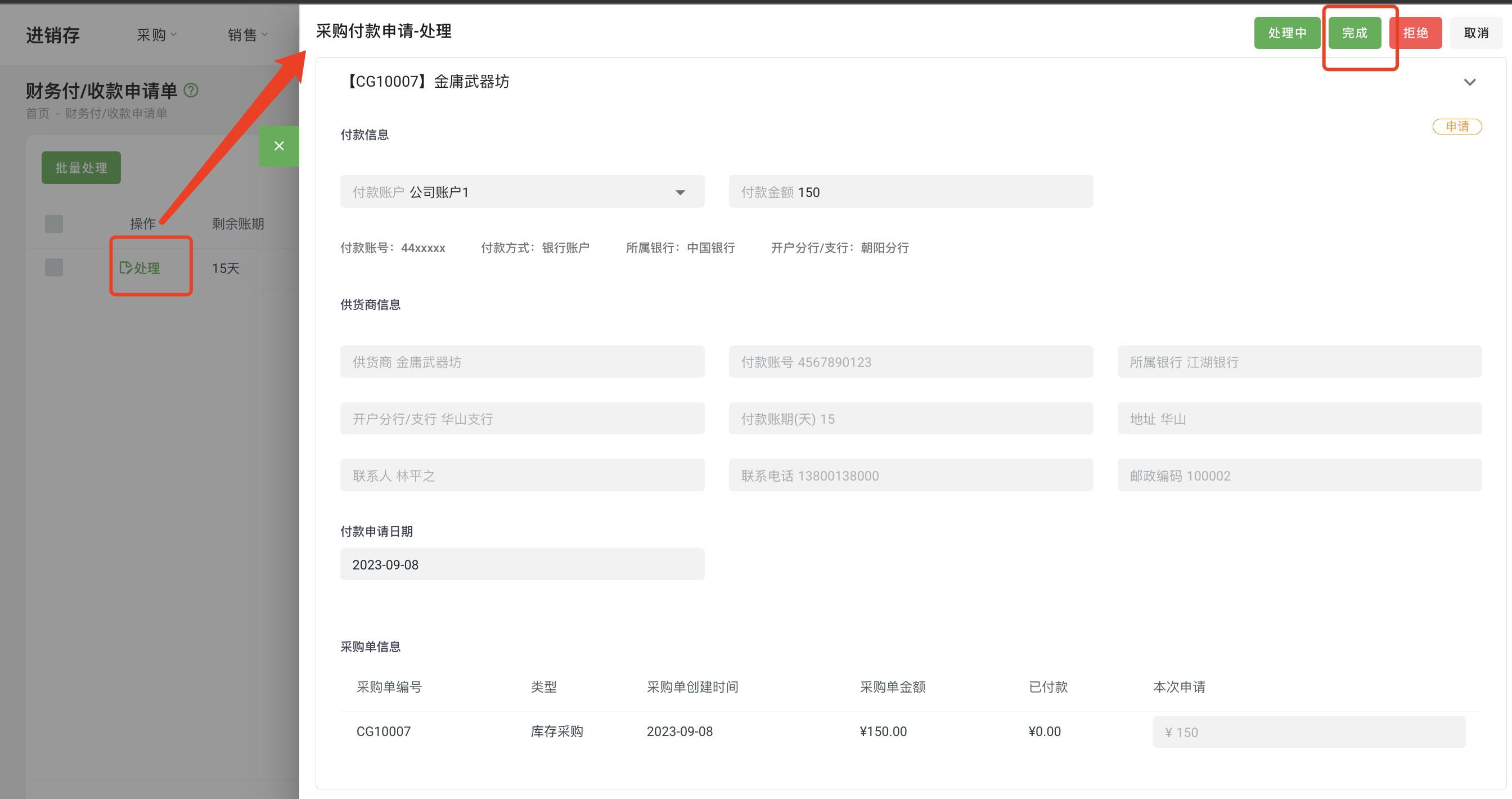Click the 批量处理 button

pos(80,167)
